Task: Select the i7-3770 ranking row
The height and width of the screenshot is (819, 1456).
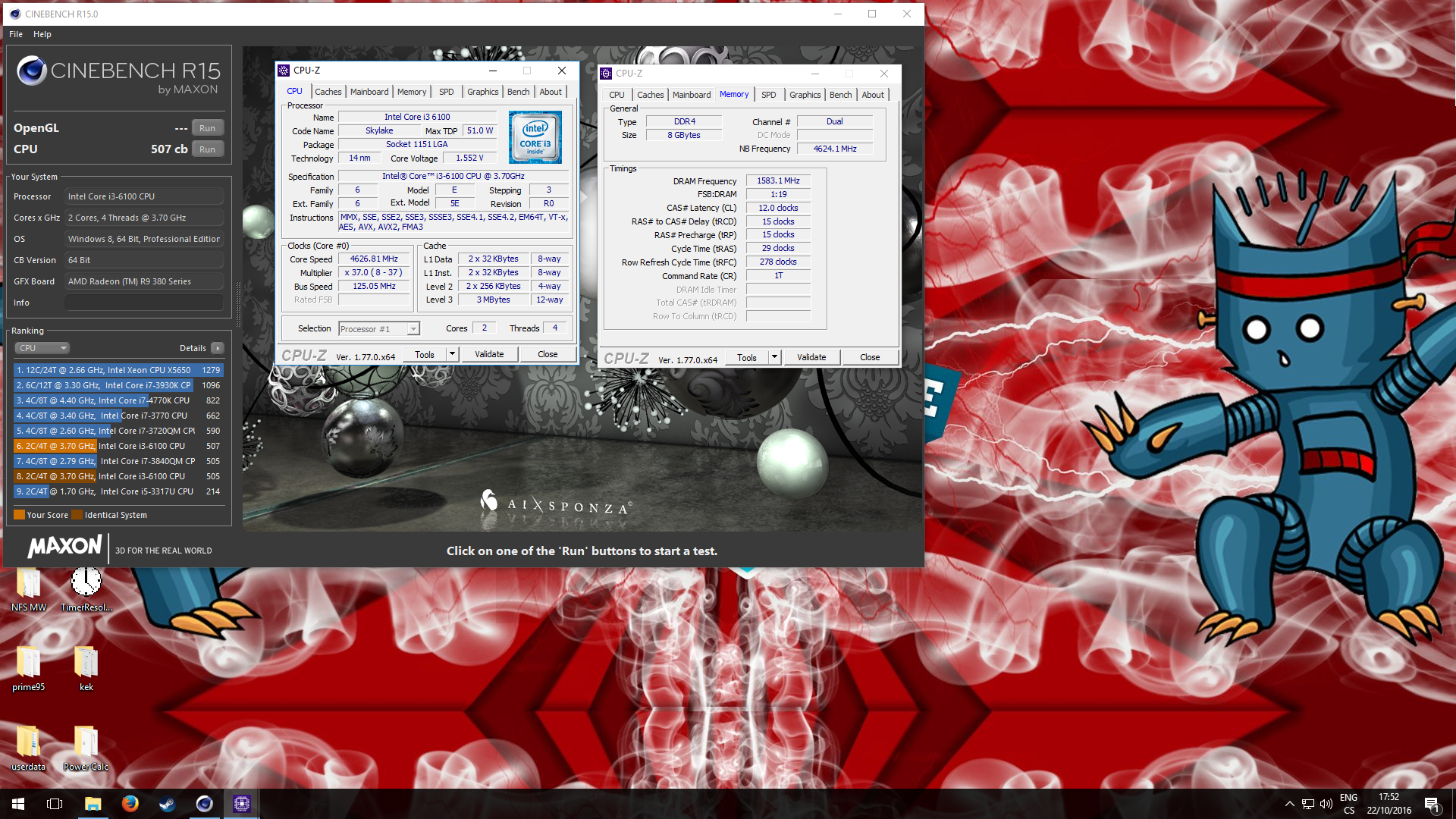Action: pos(118,416)
